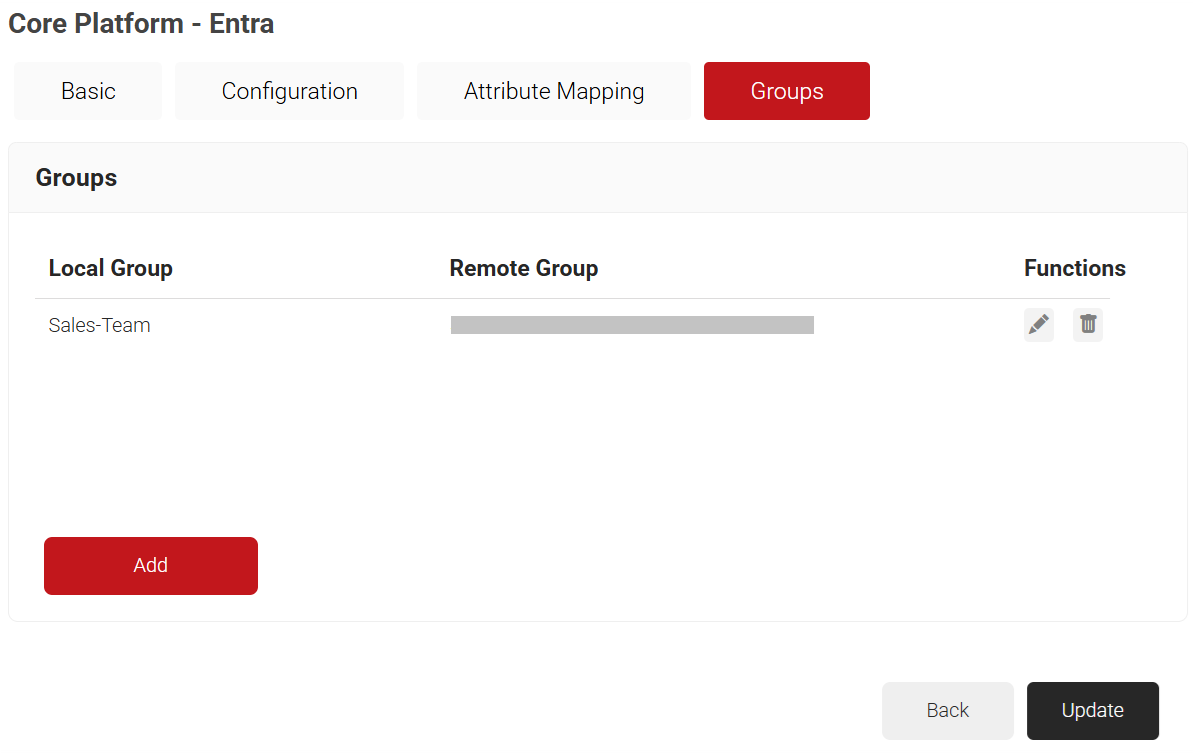Click the Functions column header

[x=1074, y=269]
